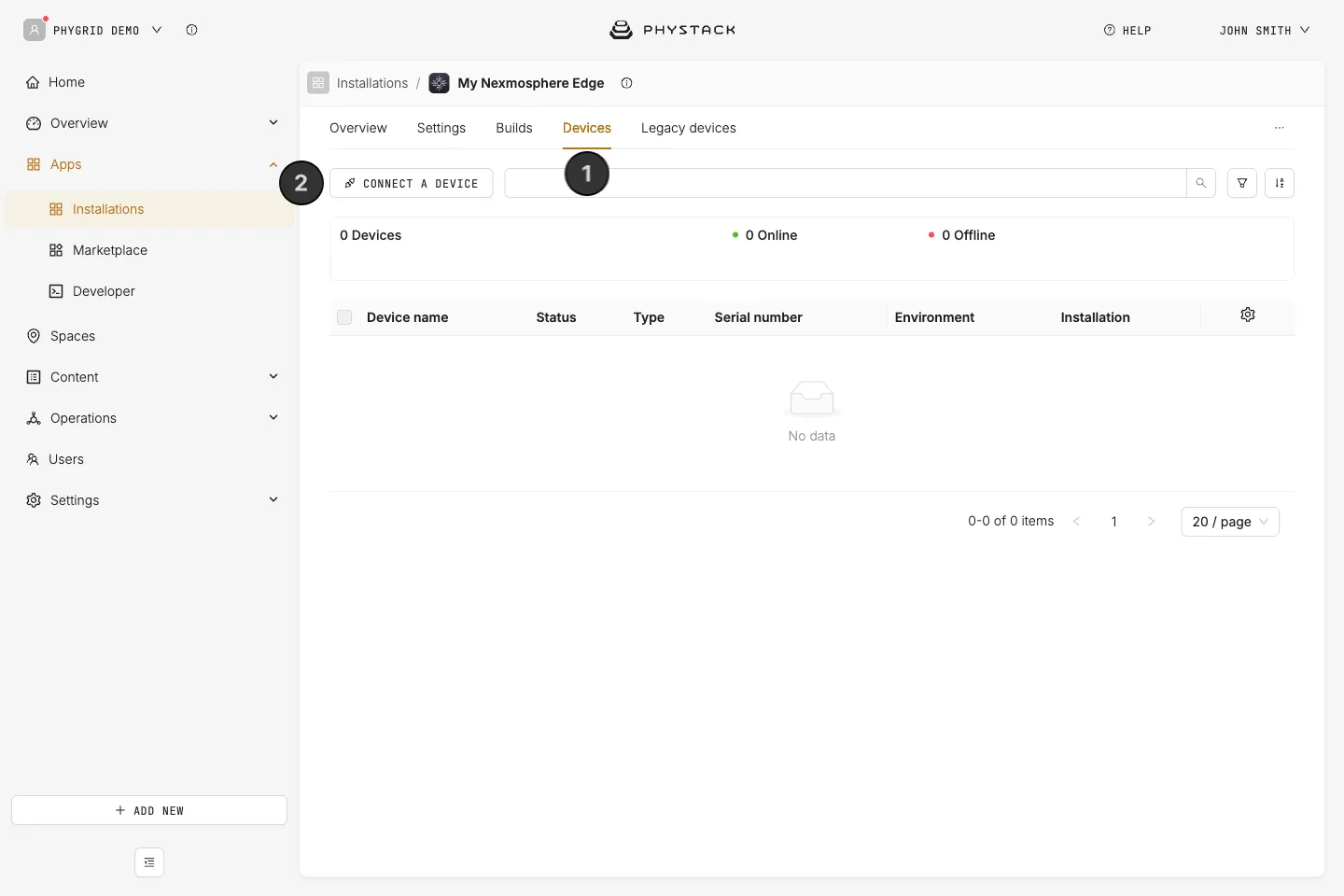Click the info icon beside My Nexmosphere Edge
Viewport: 1344px width, 896px height.
627,83
